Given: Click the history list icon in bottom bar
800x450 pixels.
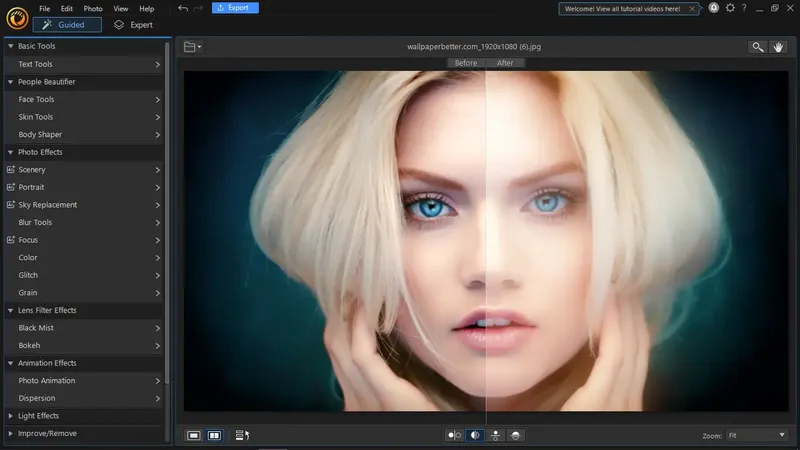Looking at the screenshot, I should [241, 435].
